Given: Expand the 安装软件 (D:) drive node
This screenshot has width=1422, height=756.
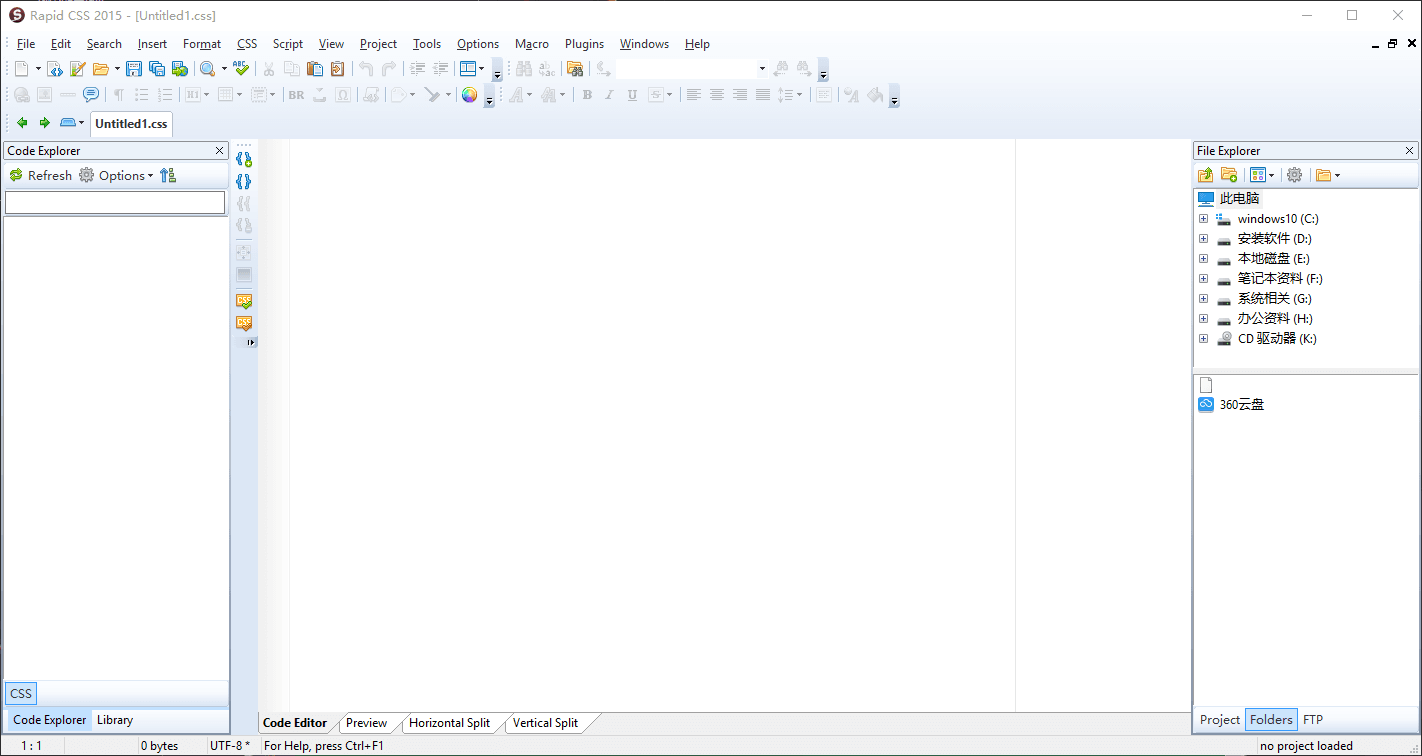Looking at the screenshot, I should pos(1204,238).
